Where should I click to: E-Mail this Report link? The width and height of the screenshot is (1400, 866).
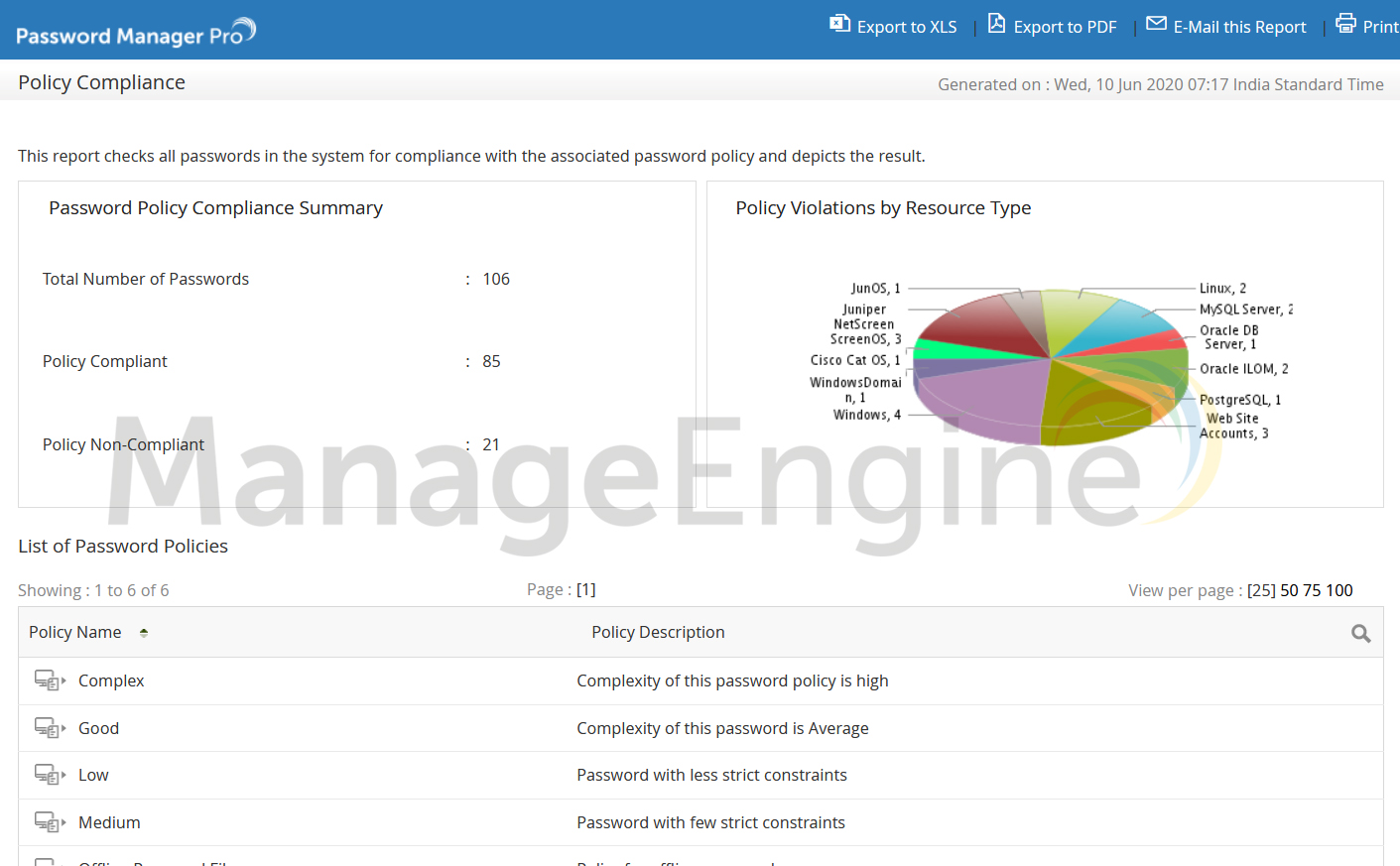pos(1239,27)
